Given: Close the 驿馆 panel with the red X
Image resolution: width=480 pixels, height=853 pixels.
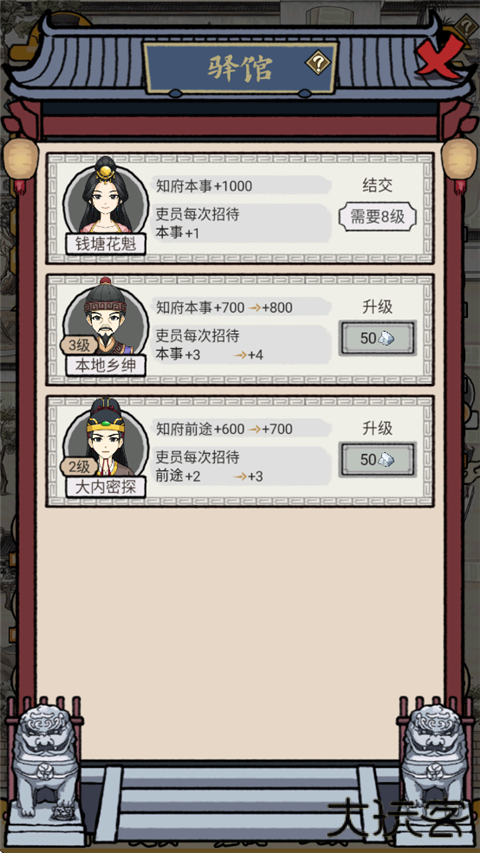Looking at the screenshot, I should 439,56.
